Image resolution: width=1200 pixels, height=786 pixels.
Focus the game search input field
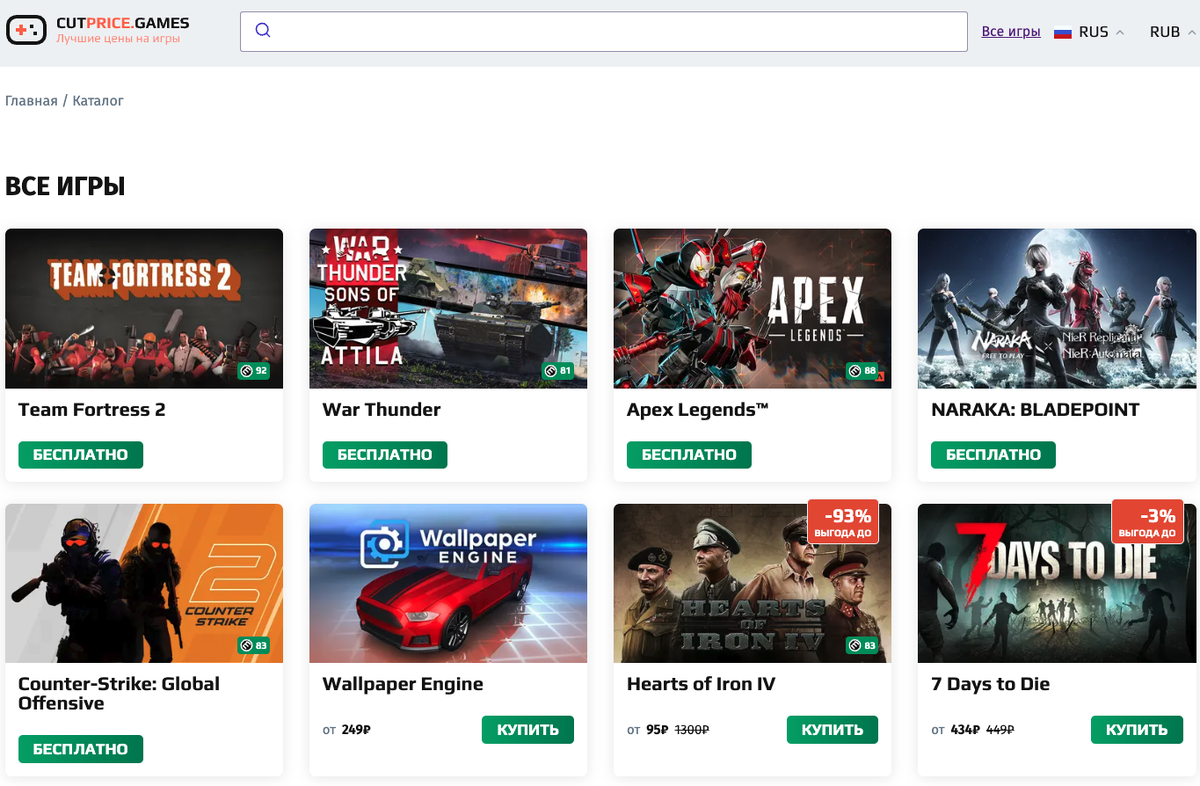click(x=604, y=31)
